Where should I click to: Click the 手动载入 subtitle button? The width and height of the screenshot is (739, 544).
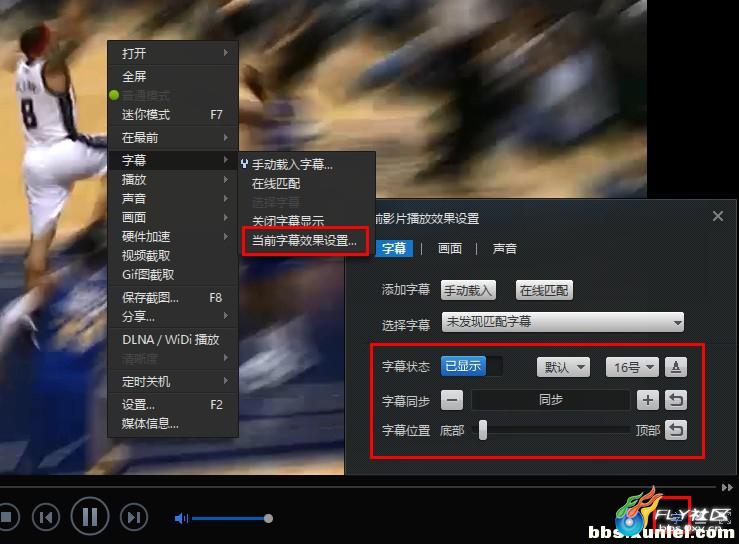click(x=468, y=290)
